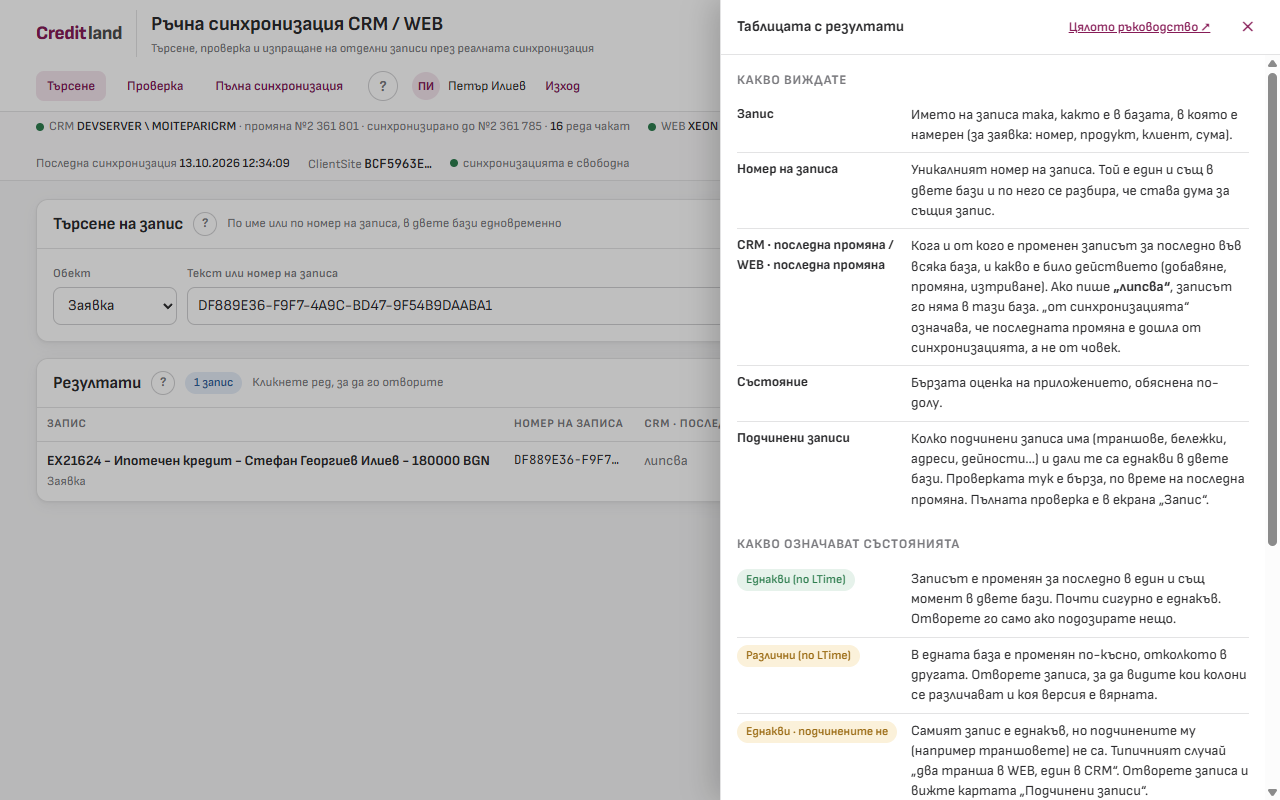This screenshot has width=1280, height=800.
Task: Click the help icon next to Търсене на запис
Action: tap(205, 224)
